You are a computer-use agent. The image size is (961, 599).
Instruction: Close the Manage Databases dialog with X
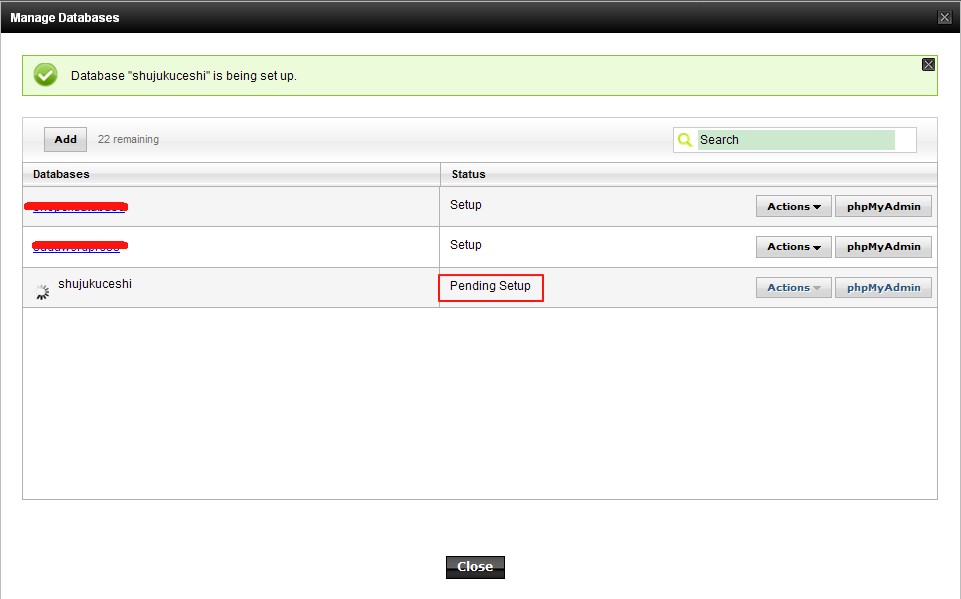pyautogui.click(x=944, y=17)
